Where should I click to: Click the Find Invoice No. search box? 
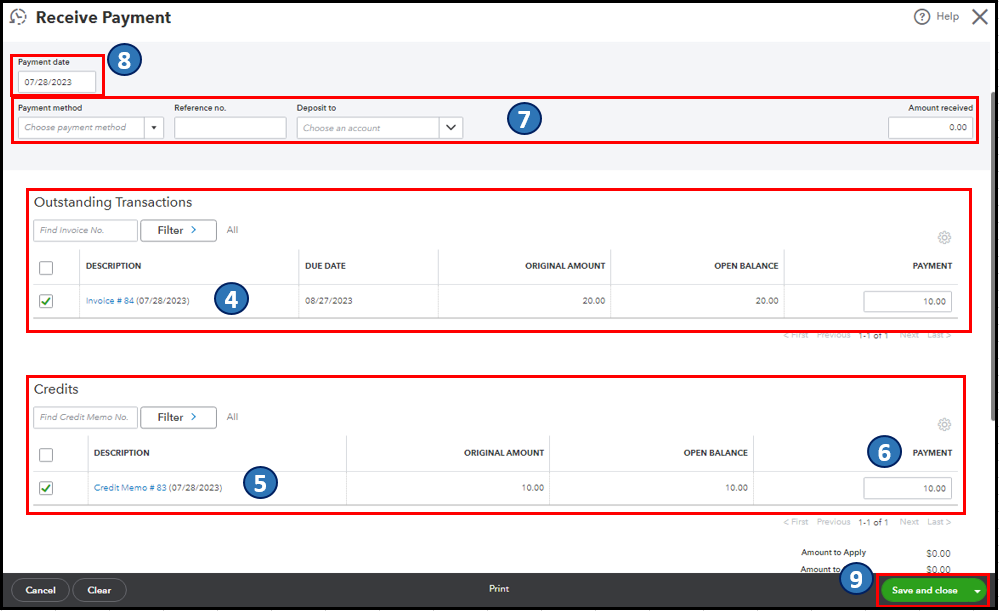(x=85, y=230)
